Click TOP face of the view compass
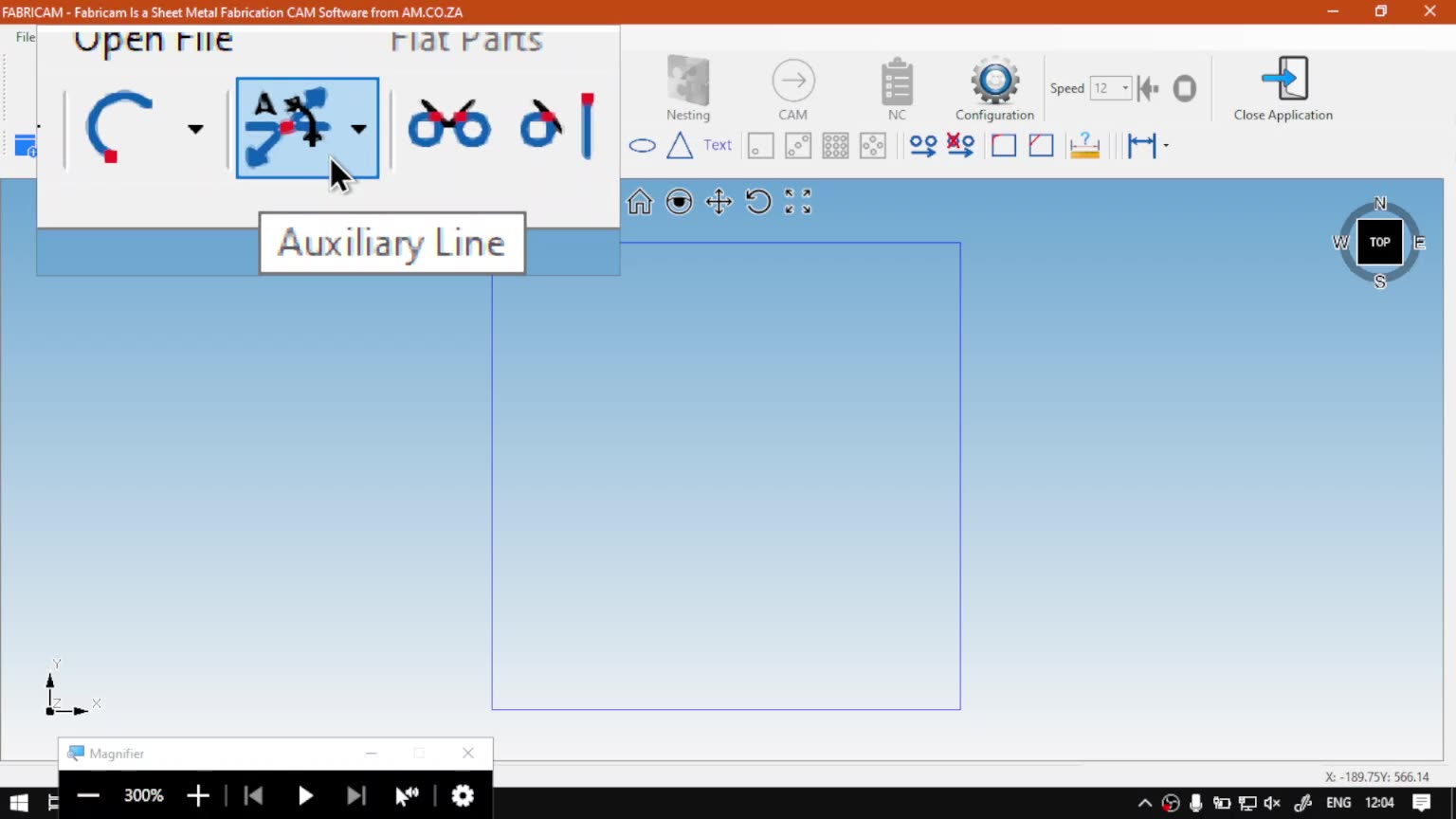The image size is (1456, 819). coord(1379,242)
